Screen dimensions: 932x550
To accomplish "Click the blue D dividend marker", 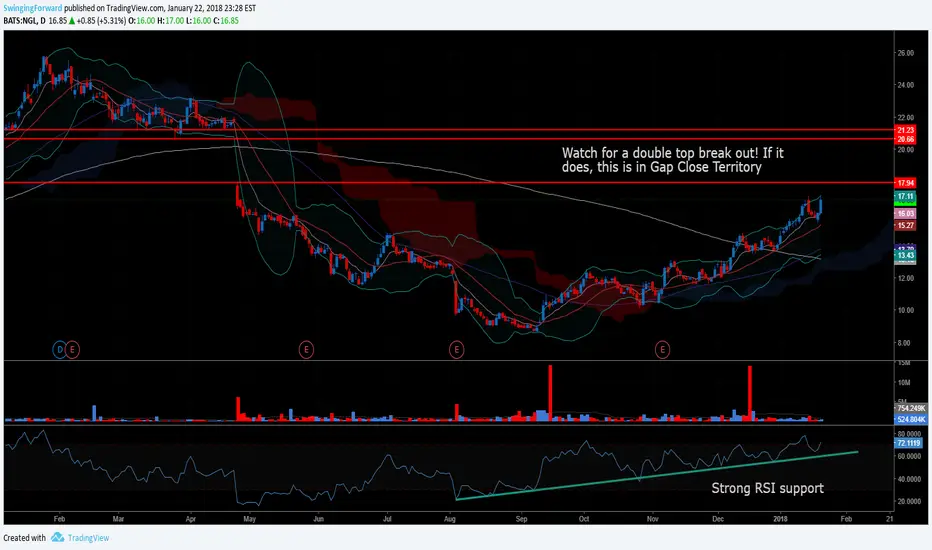I will (x=59, y=350).
